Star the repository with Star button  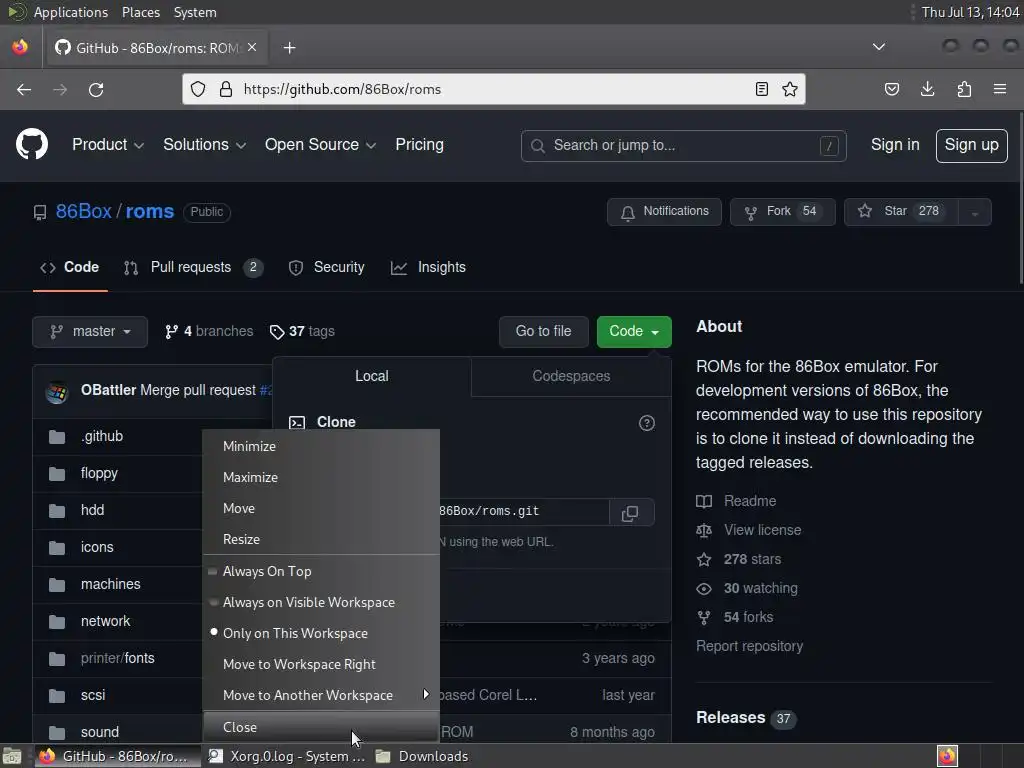[x=901, y=212]
